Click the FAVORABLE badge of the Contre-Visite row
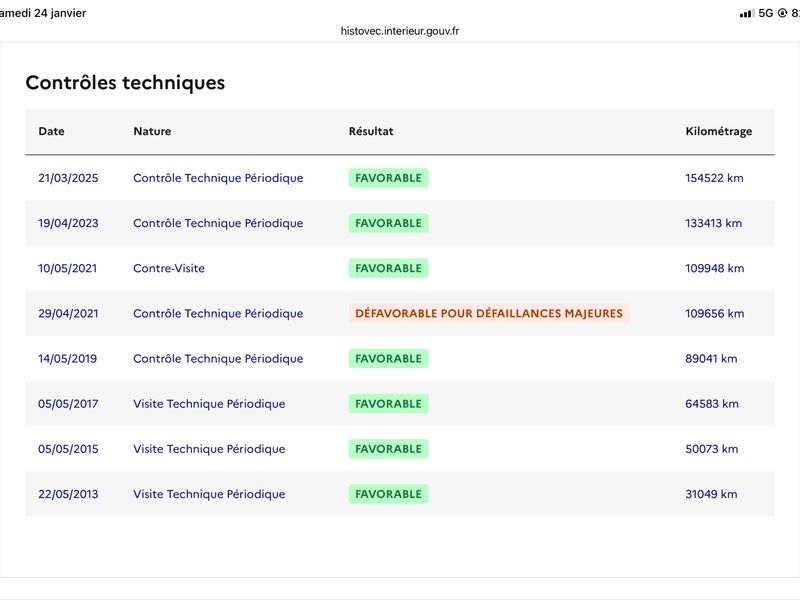 tap(388, 268)
